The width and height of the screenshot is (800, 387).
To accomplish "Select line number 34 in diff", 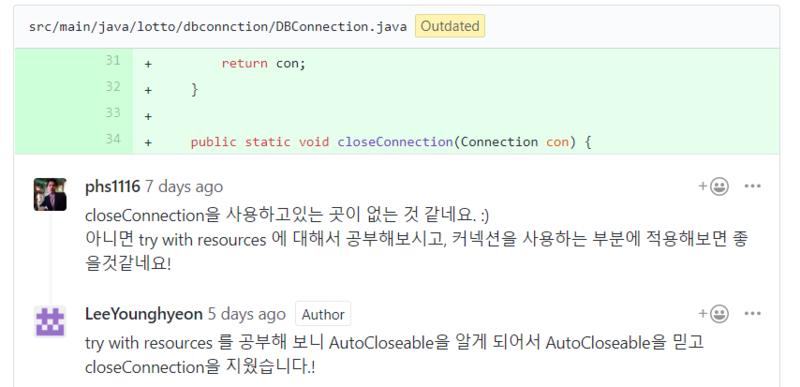I will [x=113, y=139].
